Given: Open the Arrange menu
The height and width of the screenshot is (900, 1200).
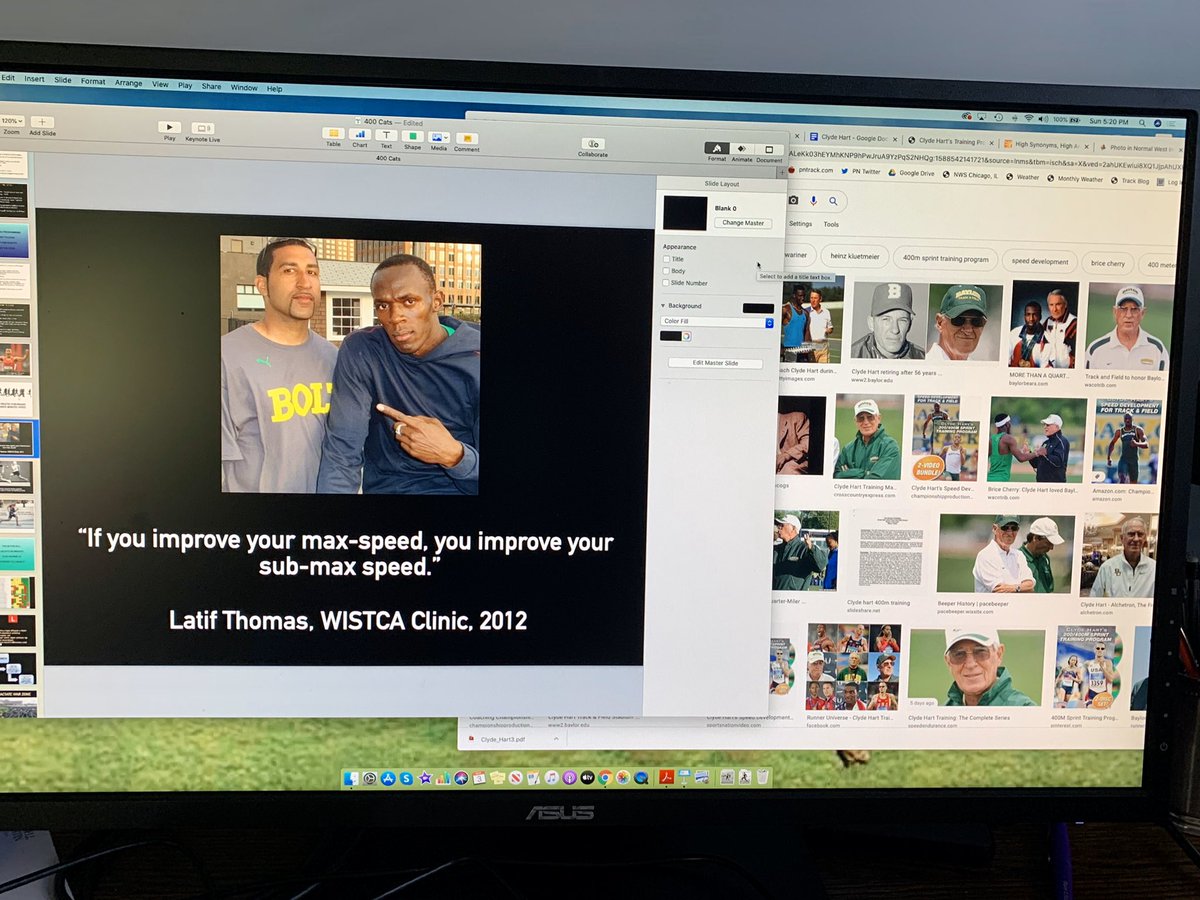Looking at the screenshot, I should tap(128, 83).
